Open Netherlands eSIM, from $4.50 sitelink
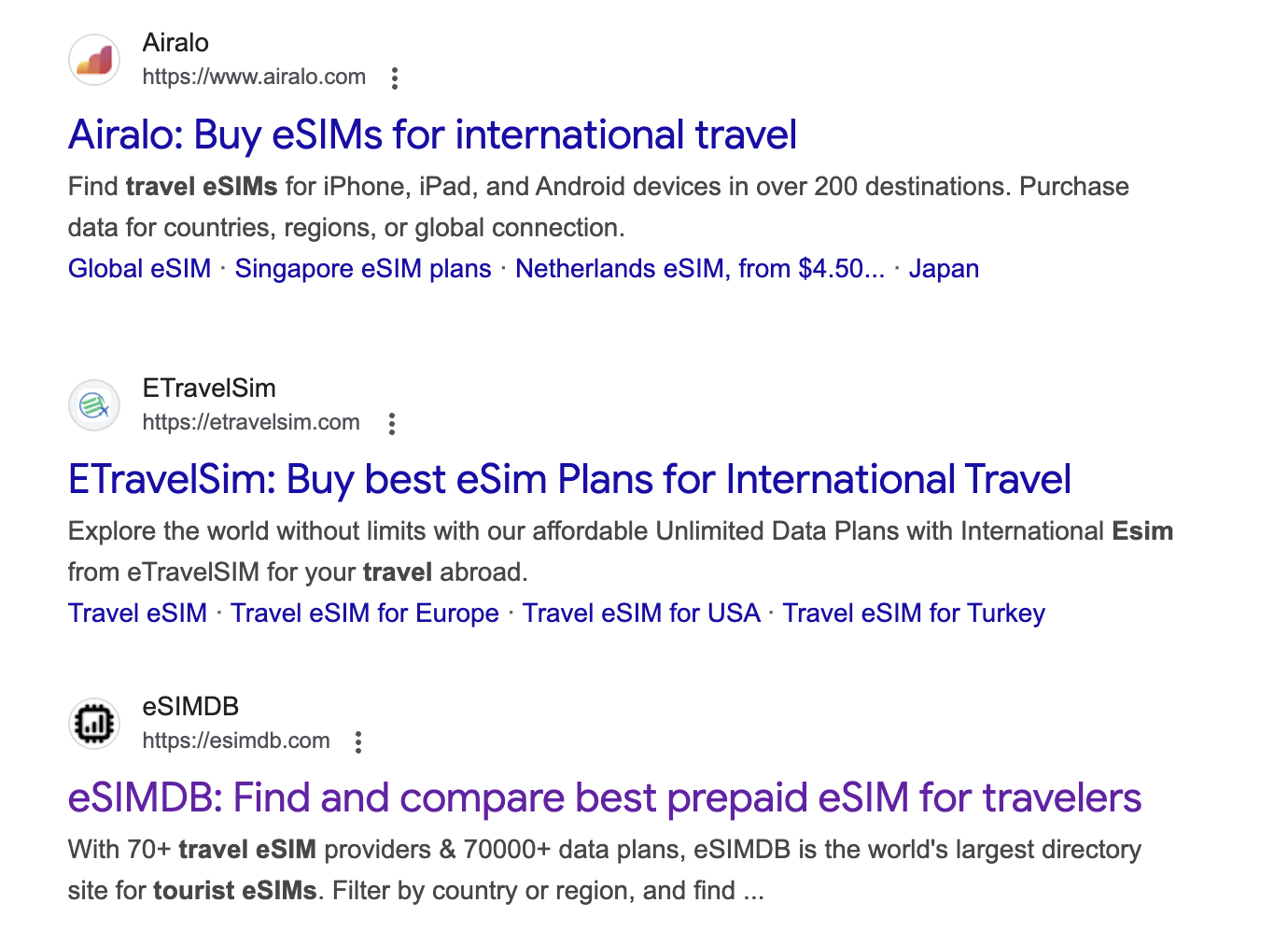The image size is (1288, 945). pos(700,269)
